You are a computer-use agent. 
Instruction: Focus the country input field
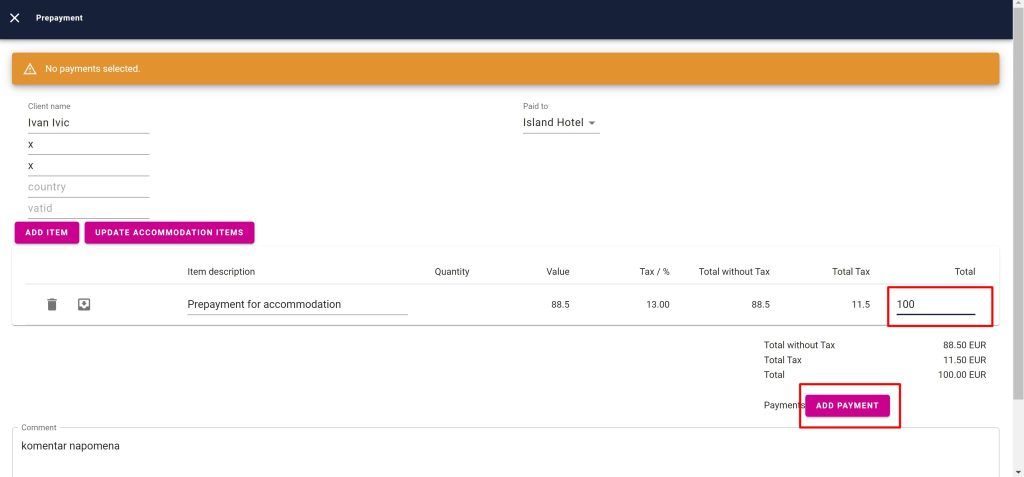(88, 187)
